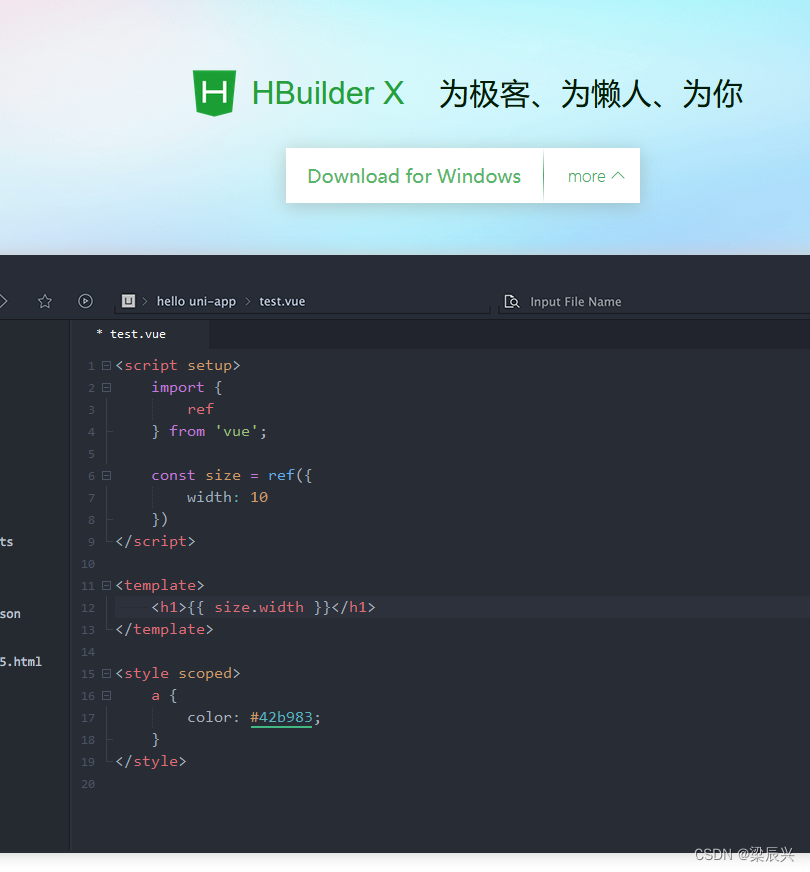
Task: Collapse the const size ref fold at line 6
Action: click(x=105, y=475)
